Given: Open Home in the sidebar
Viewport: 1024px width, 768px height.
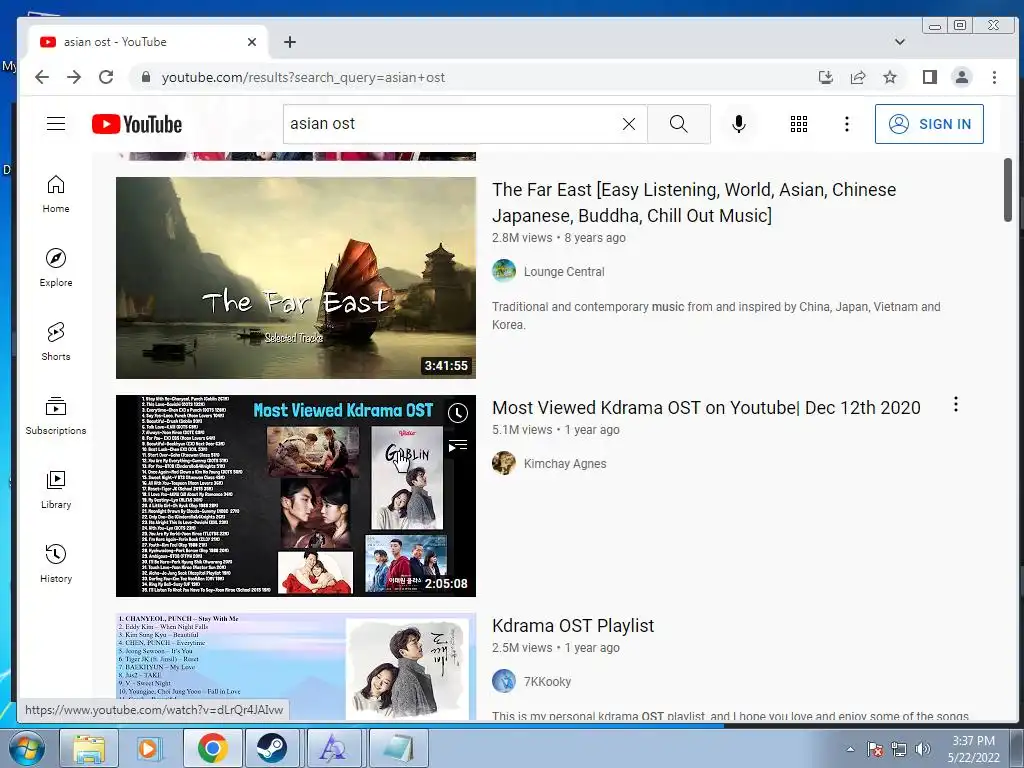Looking at the screenshot, I should tap(56, 195).
